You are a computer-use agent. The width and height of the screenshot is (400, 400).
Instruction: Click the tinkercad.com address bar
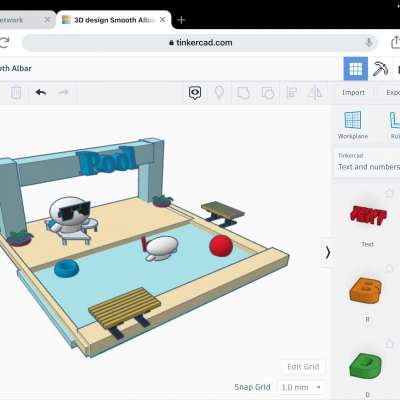pos(200,43)
